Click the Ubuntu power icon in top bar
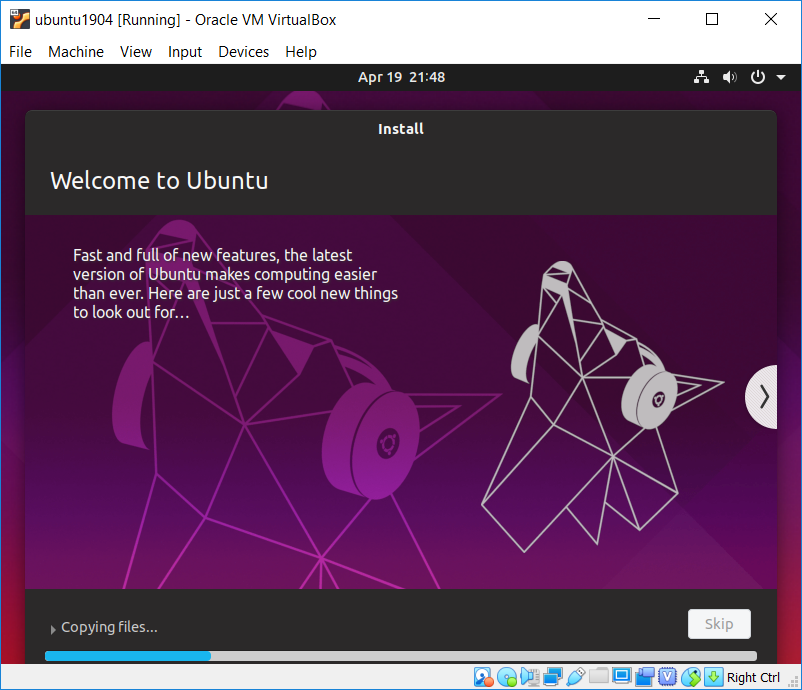The height and width of the screenshot is (690, 802). [x=758, y=77]
